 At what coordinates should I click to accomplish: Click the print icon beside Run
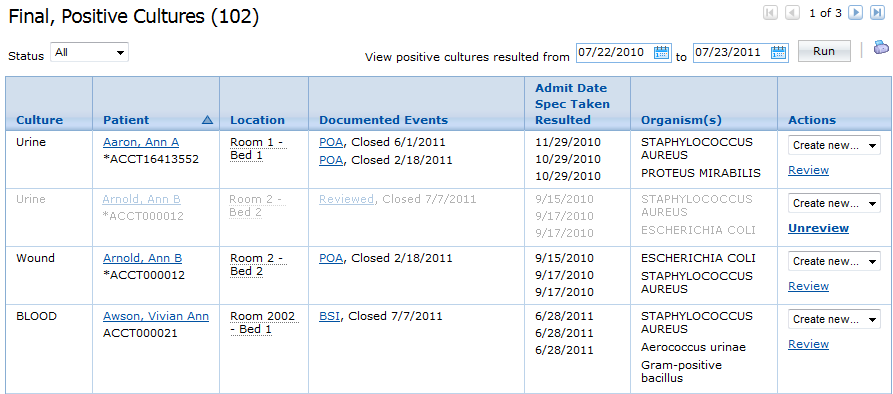click(880, 48)
